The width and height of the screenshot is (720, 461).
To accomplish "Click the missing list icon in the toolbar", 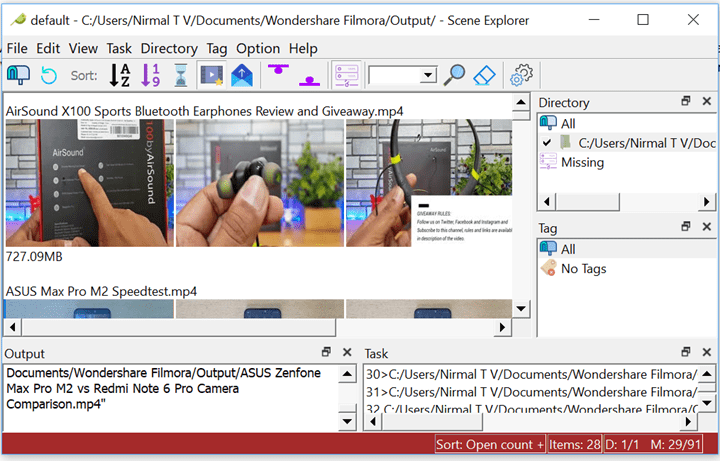I will pos(347,75).
